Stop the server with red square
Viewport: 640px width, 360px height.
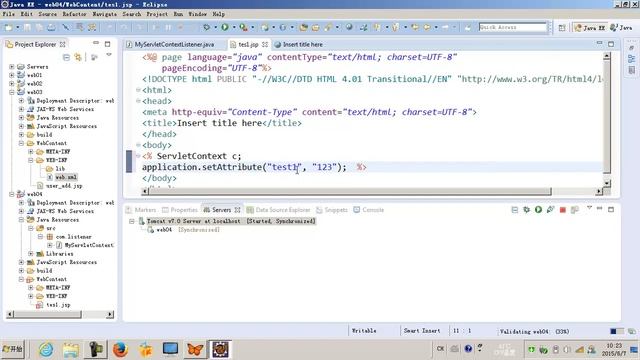coord(562,210)
